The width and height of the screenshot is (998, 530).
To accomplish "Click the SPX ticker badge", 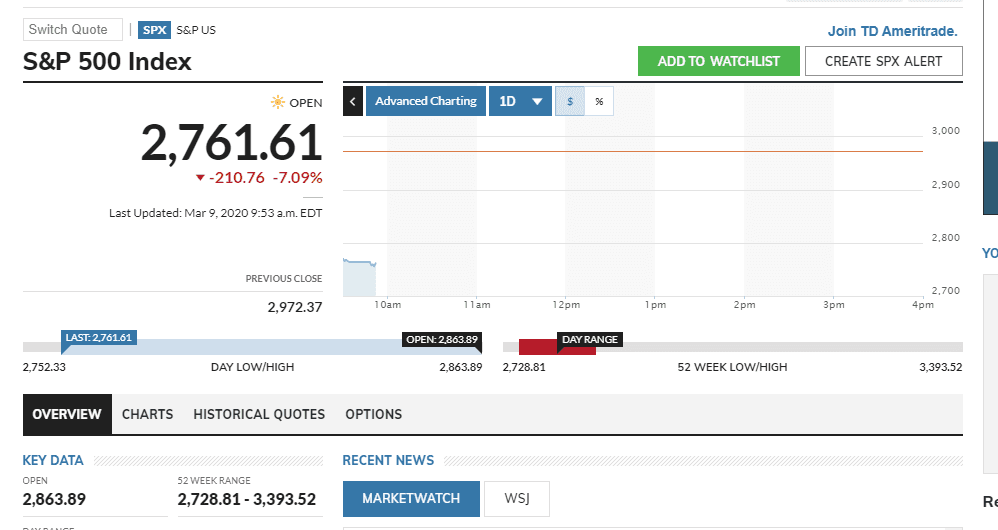I will [154, 30].
